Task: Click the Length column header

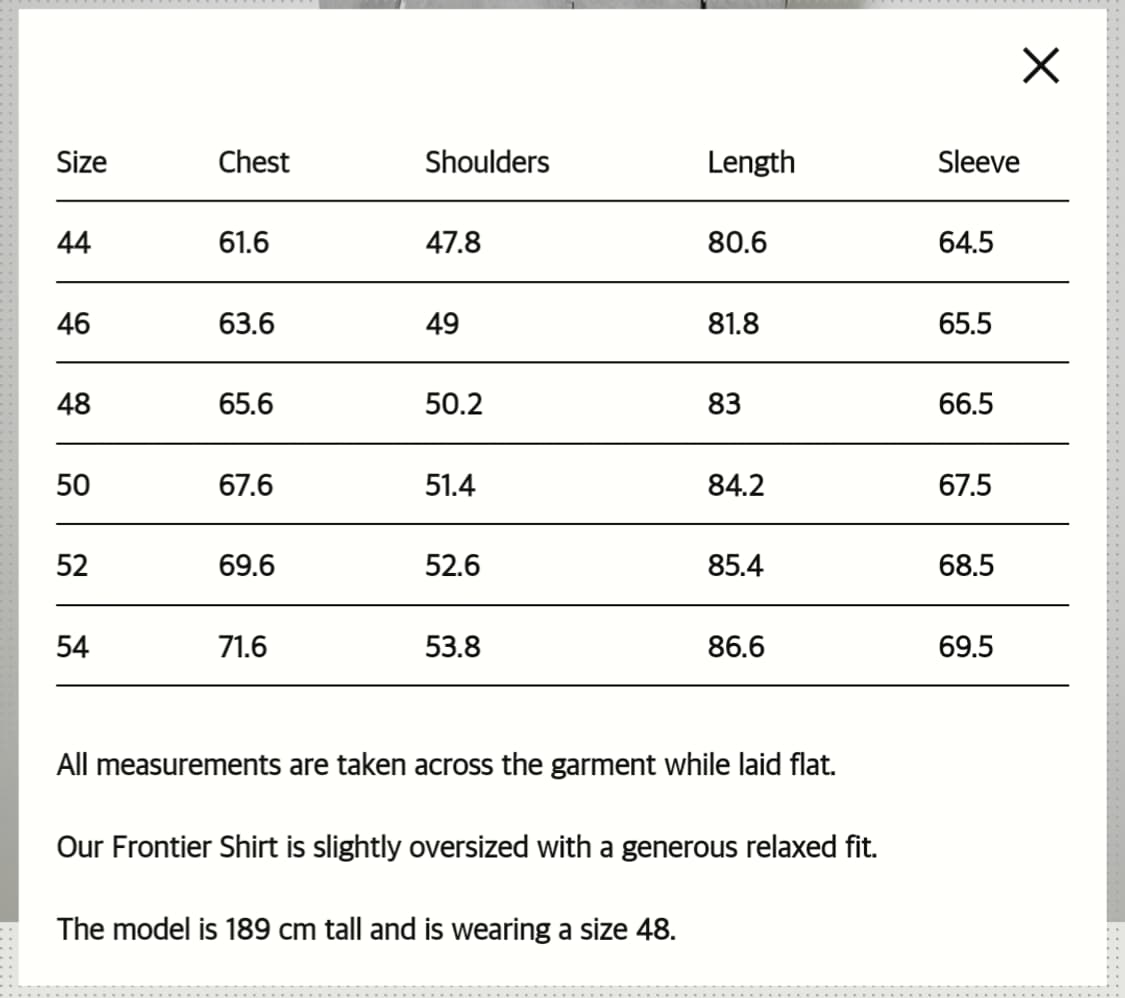Action: click(751, 162)
